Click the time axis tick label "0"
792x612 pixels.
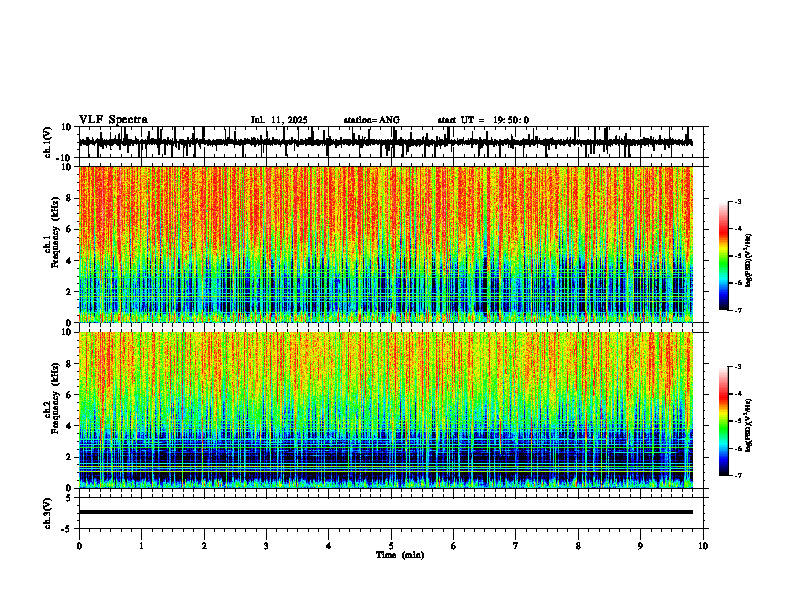pos(79,546)
